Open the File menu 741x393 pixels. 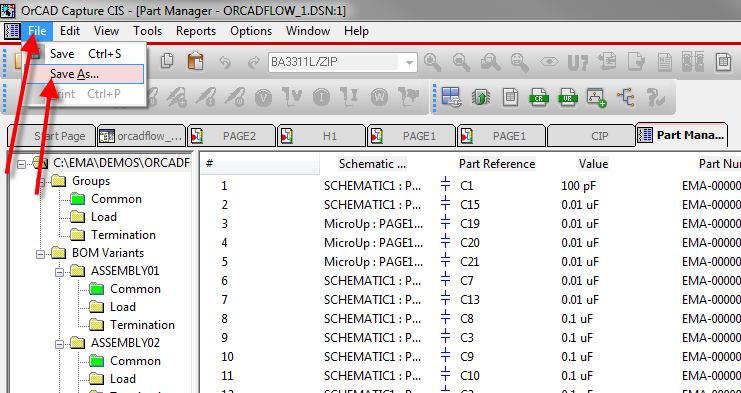click(37, 31)
